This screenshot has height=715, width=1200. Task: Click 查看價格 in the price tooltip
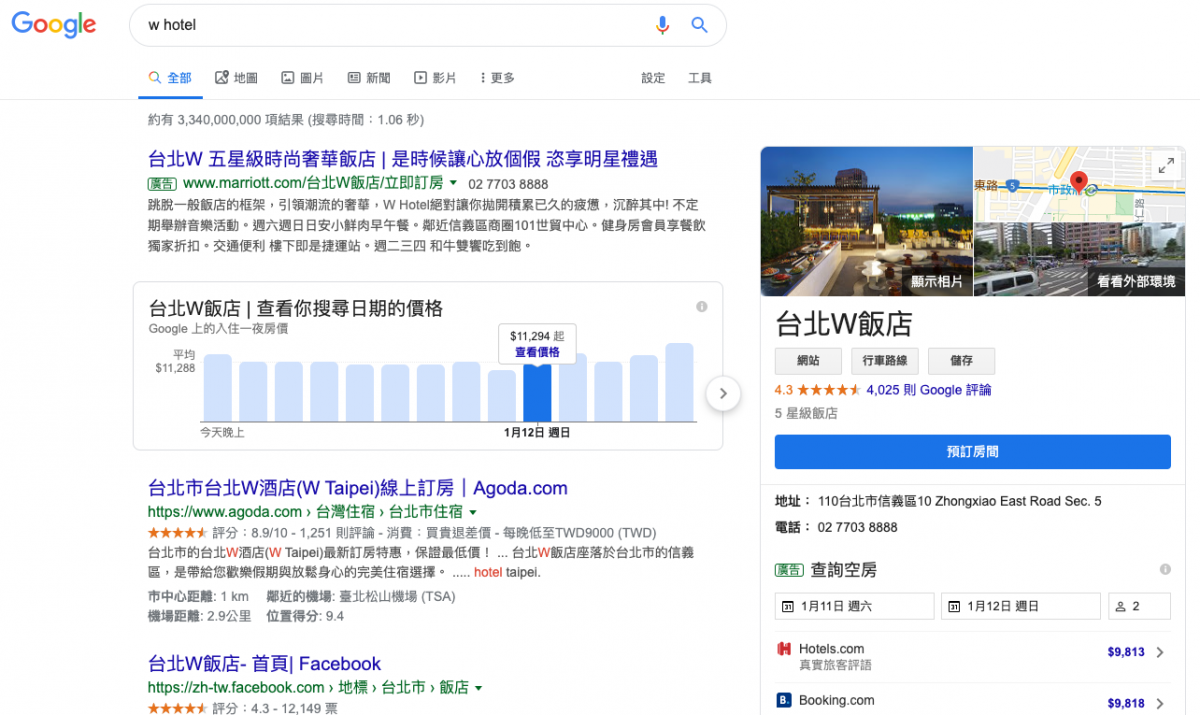point(537,352)
